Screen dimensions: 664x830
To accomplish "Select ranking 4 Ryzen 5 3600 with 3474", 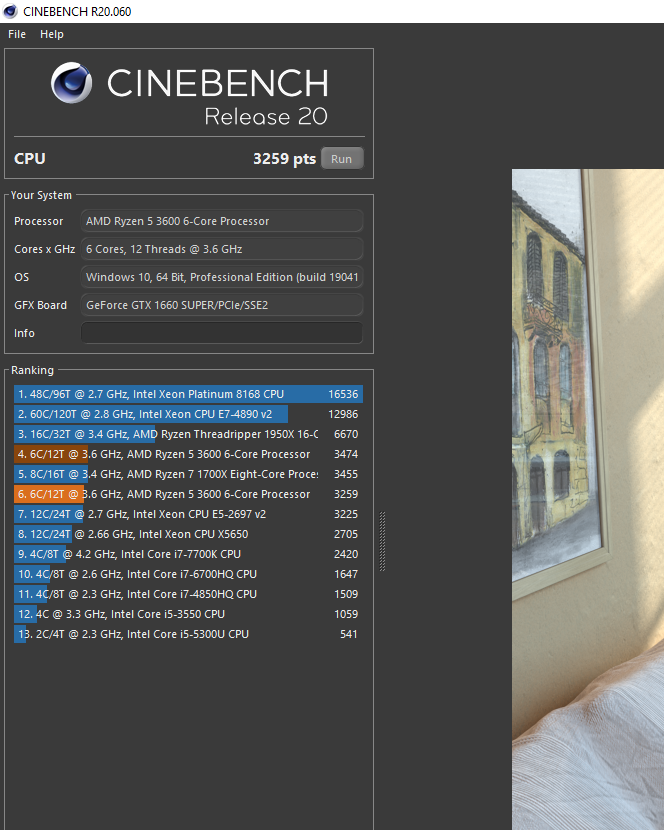I will point(188,454).
